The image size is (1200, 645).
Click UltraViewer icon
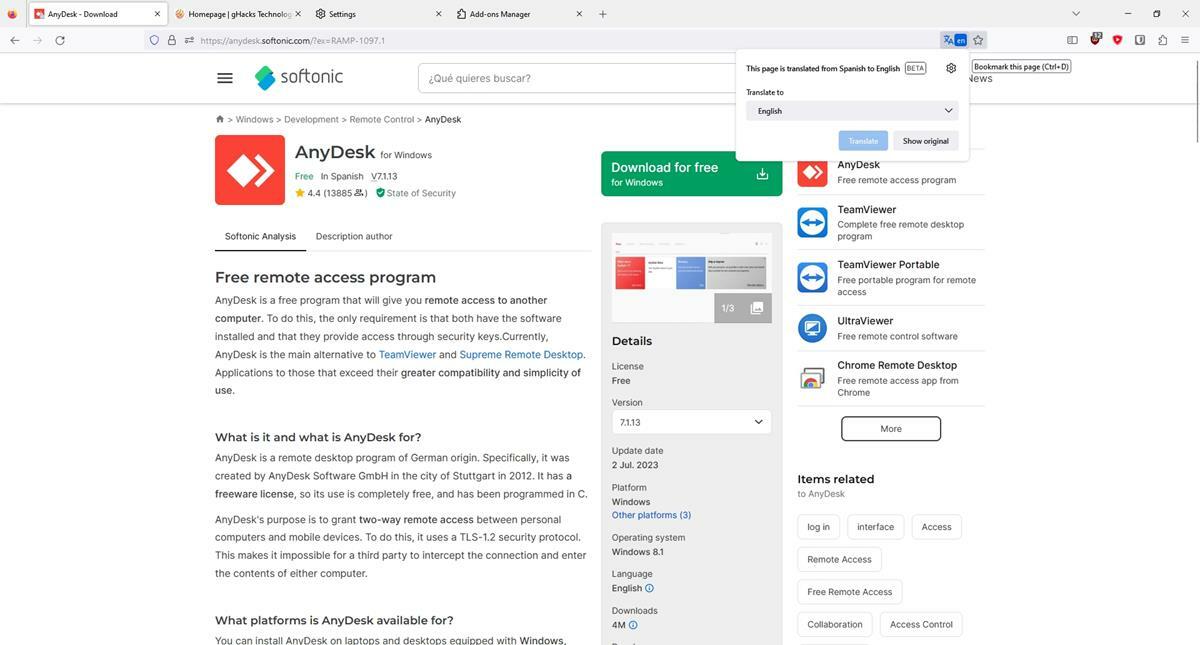[x=812, y=328]
